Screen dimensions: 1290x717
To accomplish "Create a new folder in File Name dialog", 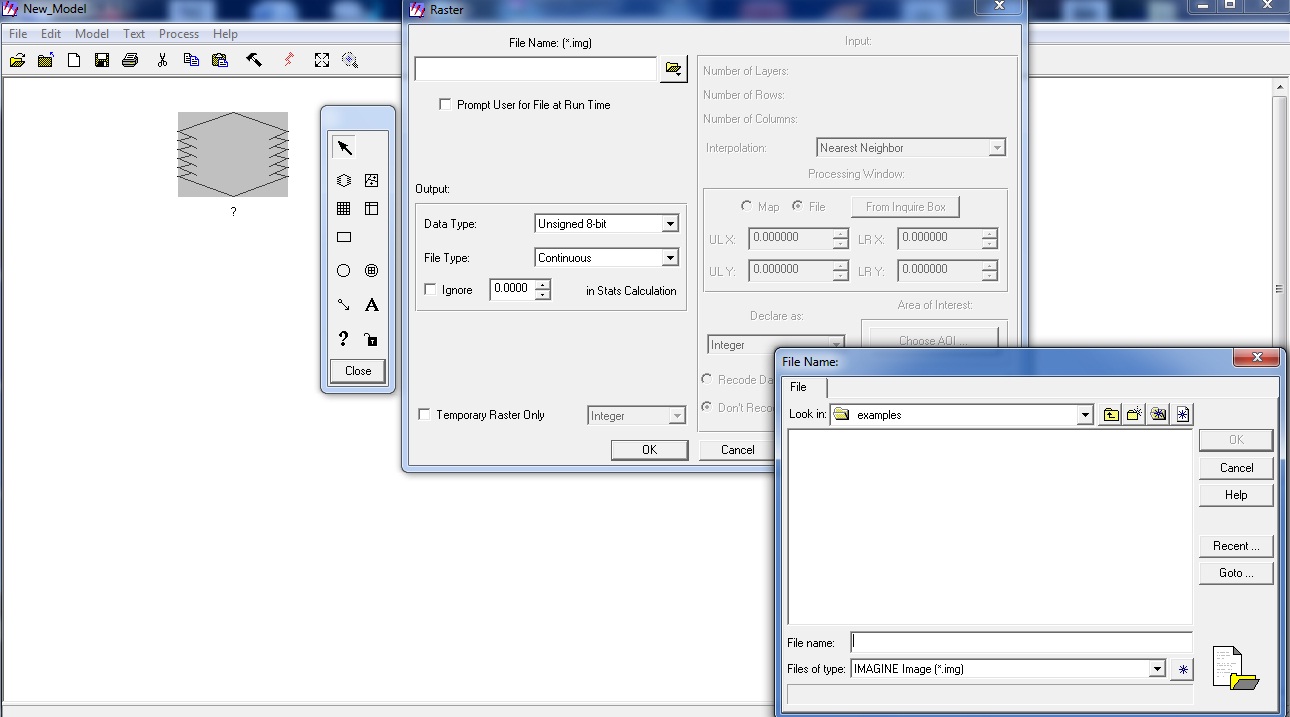I will 1135,414.
